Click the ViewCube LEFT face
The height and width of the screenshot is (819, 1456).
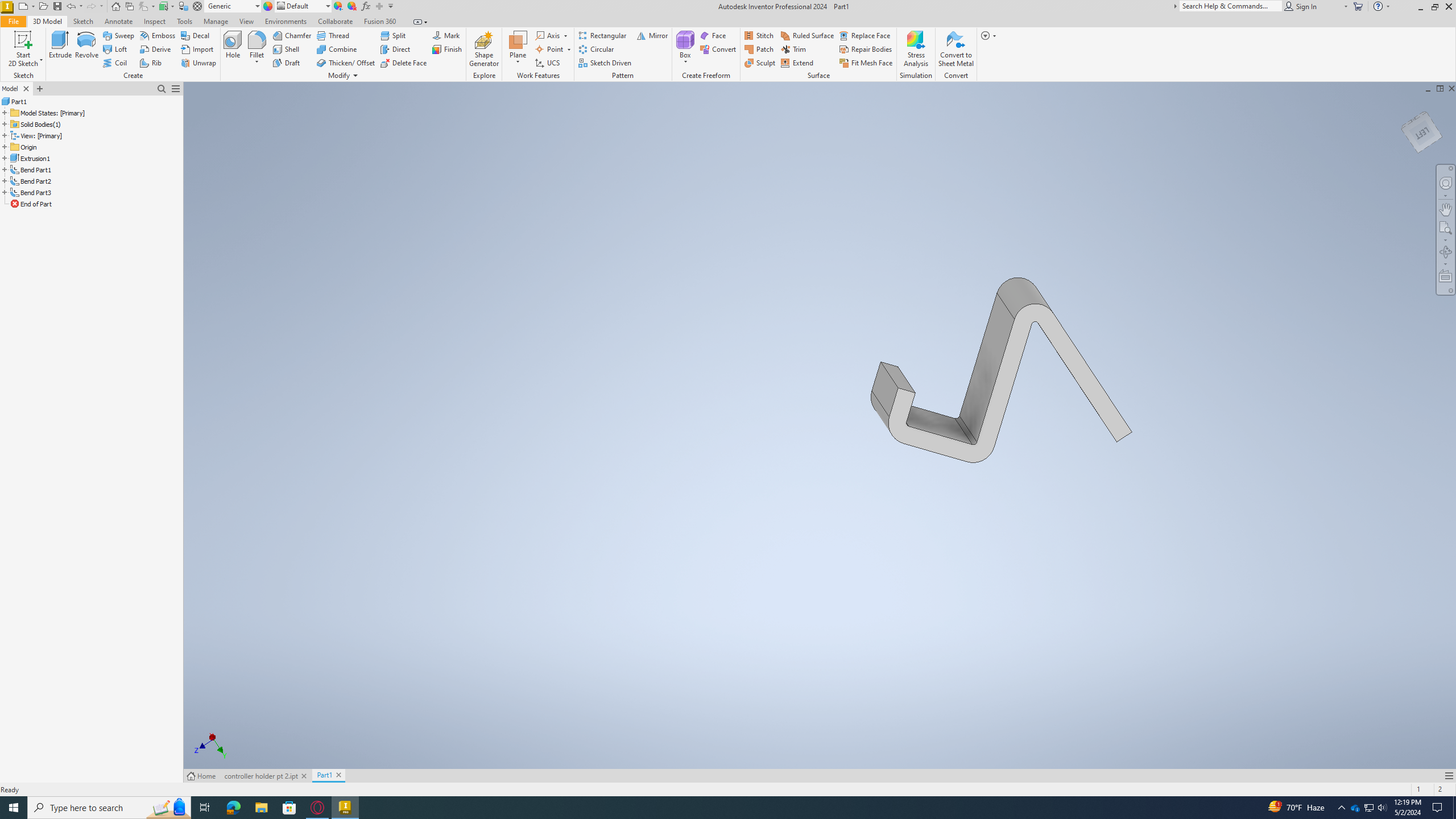pyautogui.click(x=1421, y=133)
